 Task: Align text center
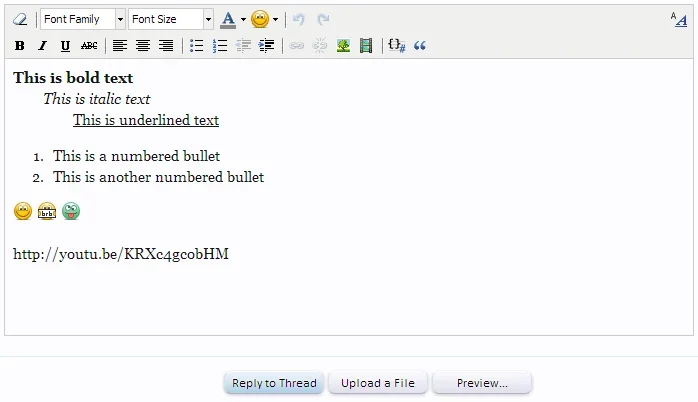(143, 45)
